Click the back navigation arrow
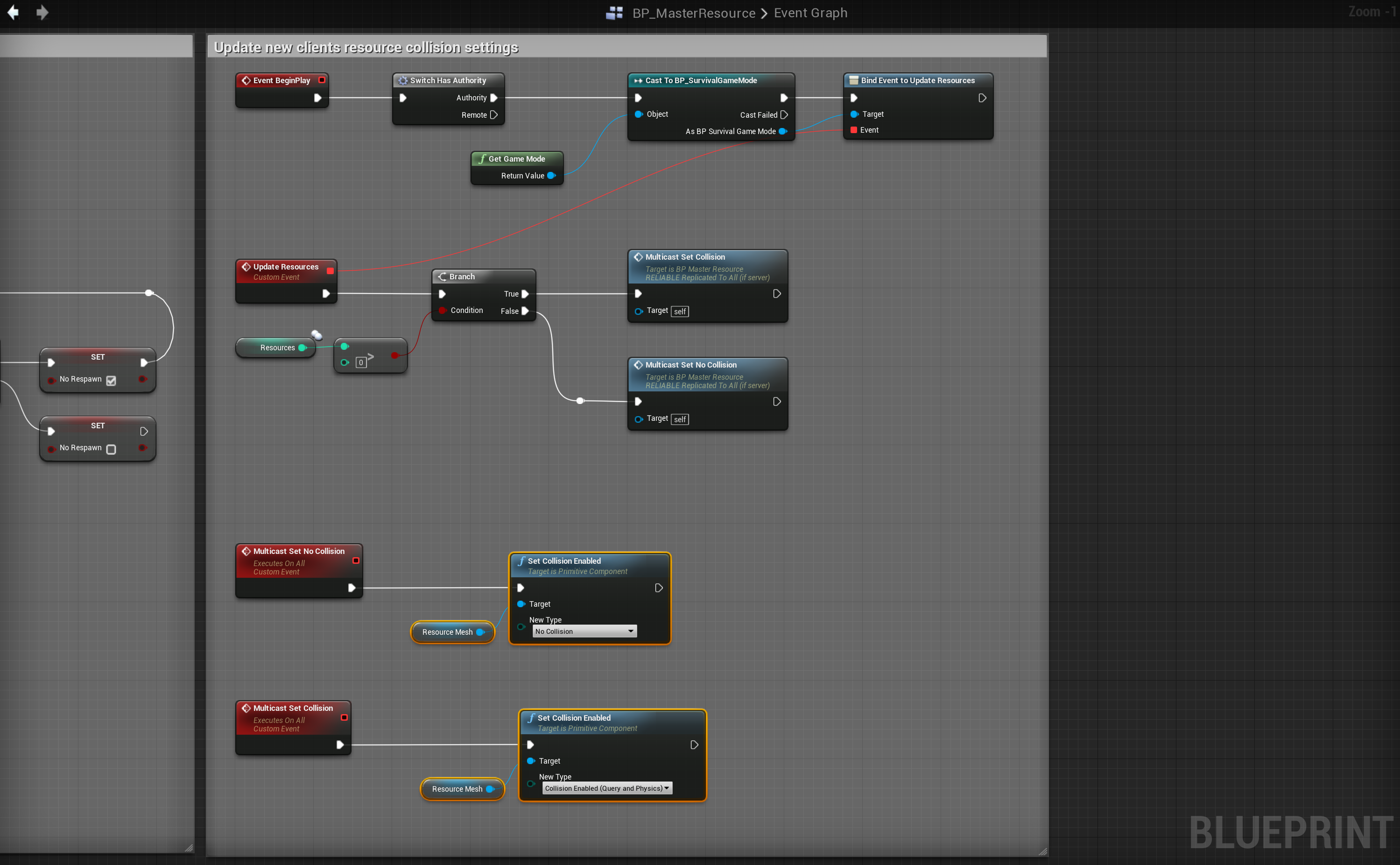The width and height of the screenshot is (1400, 865). 13,12
